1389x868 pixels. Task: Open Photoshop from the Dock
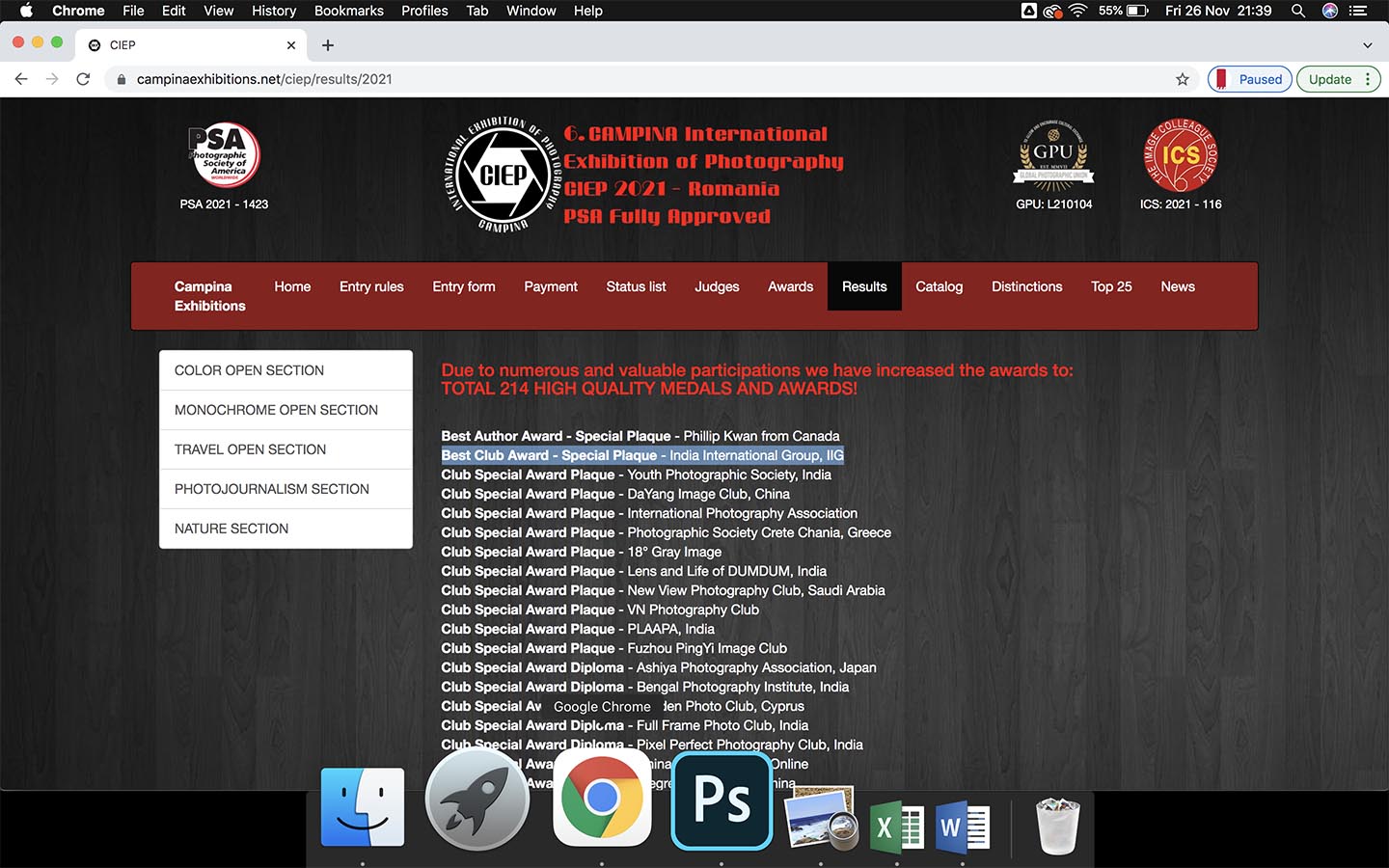[722, 800]
